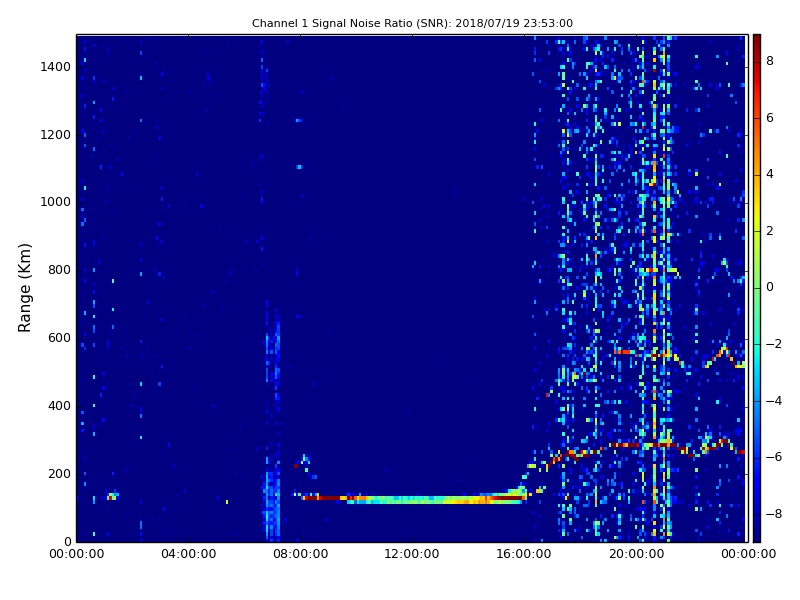Click the y-axis tick label "400"

pyautogui.click(x=59, y=406)
